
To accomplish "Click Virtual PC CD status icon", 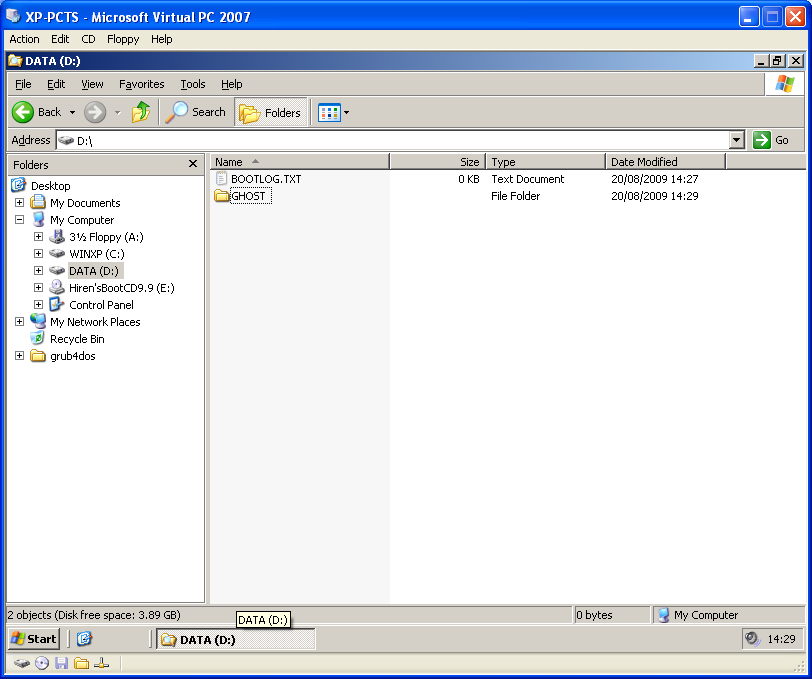I will [42, 663].
